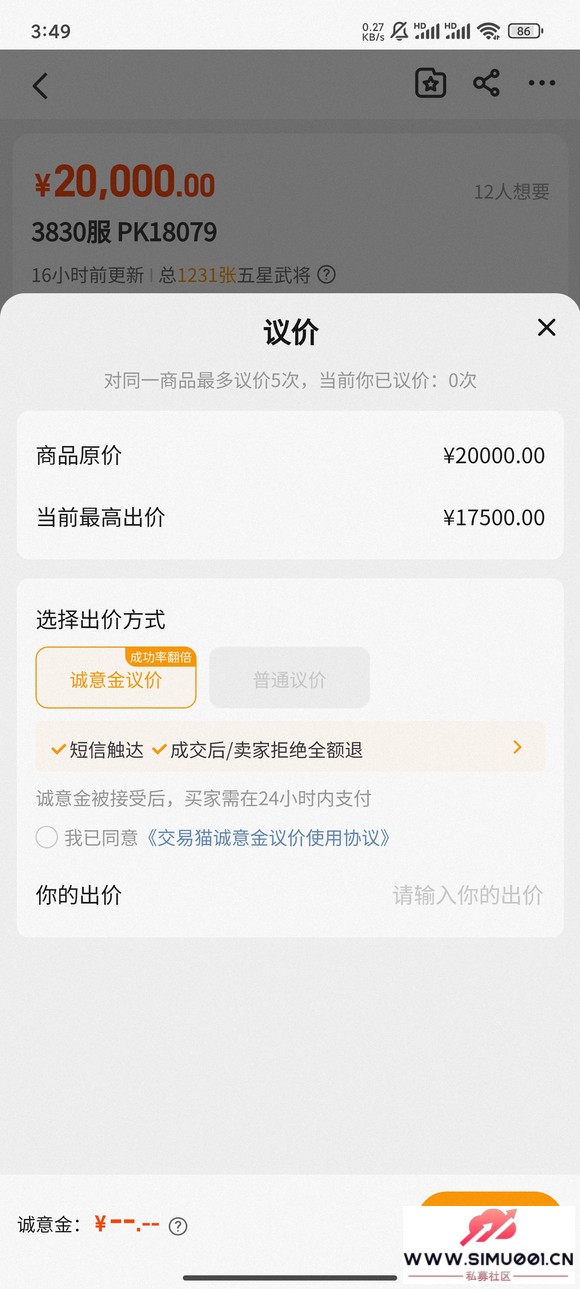Favorite the listing with star icon
Image resolution: width=580 pixels, height=1289 pixels.
431,84
